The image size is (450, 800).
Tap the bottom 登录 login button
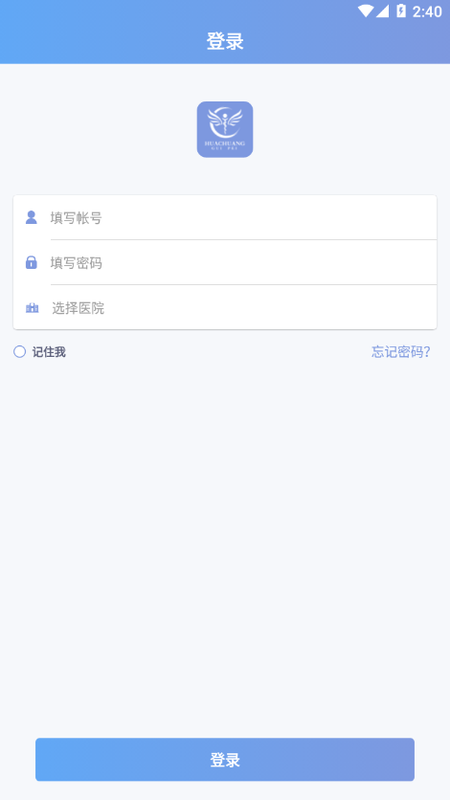[x=225, y=760]
